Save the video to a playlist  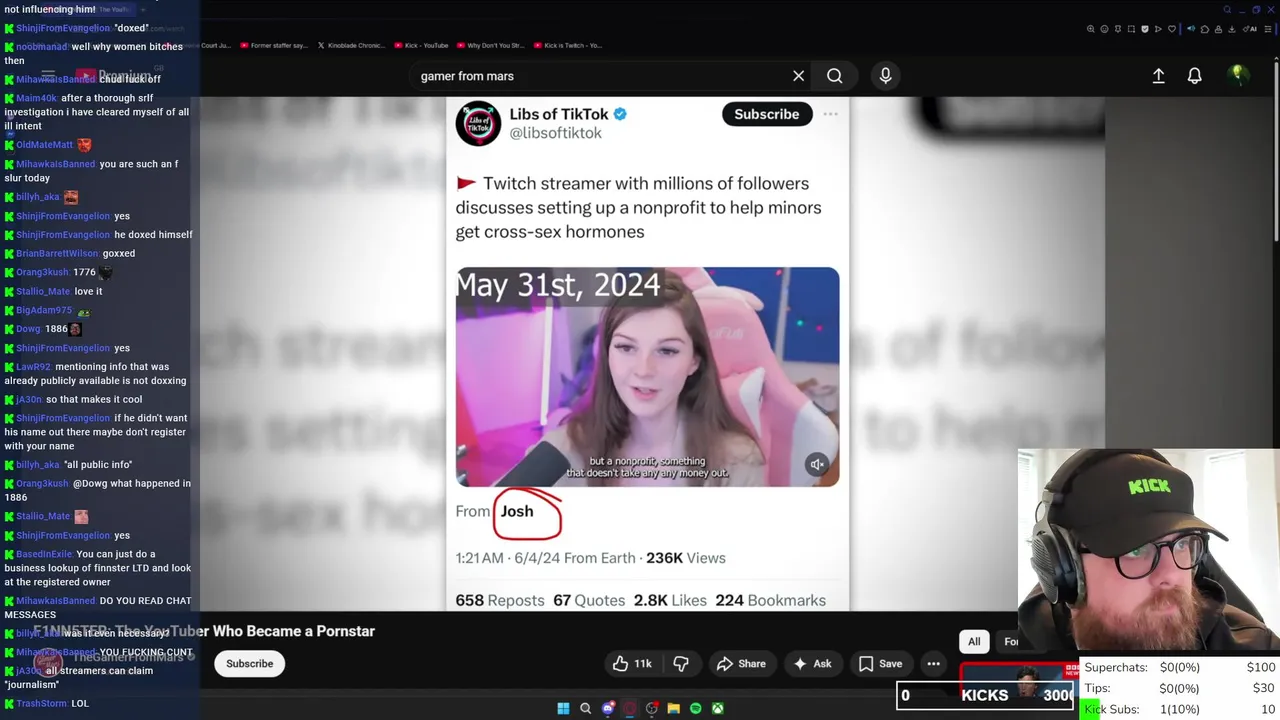tap(880, 663)
